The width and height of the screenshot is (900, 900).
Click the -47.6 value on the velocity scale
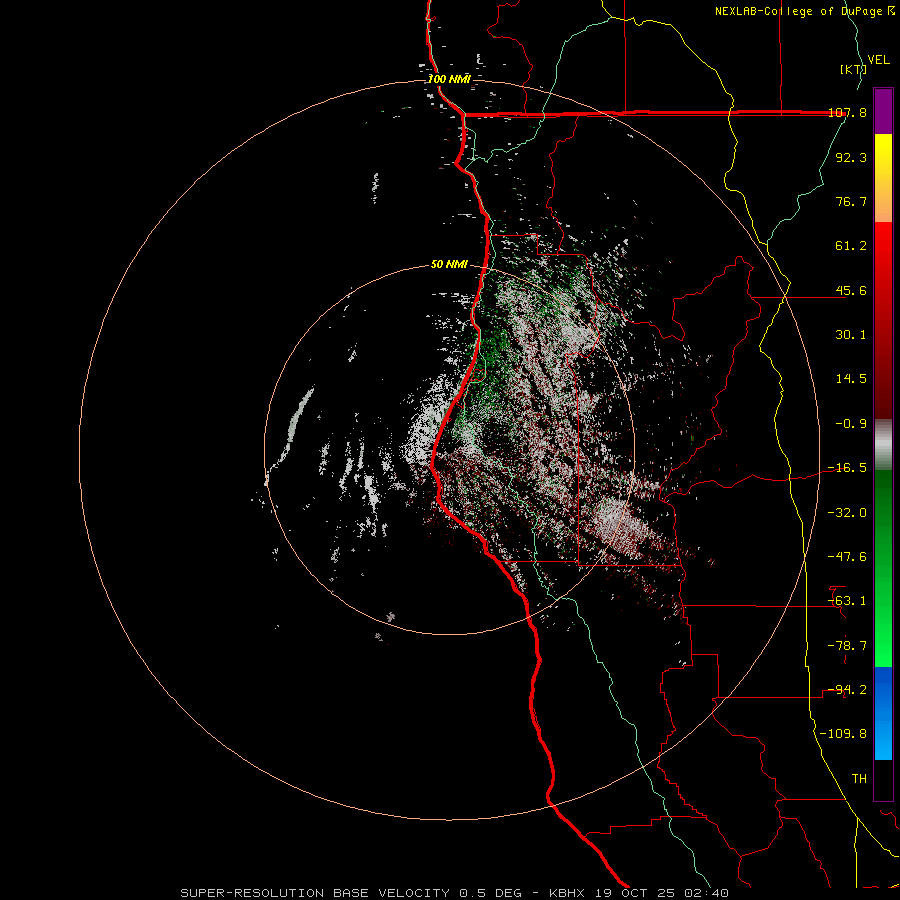(x=847, y=557)
